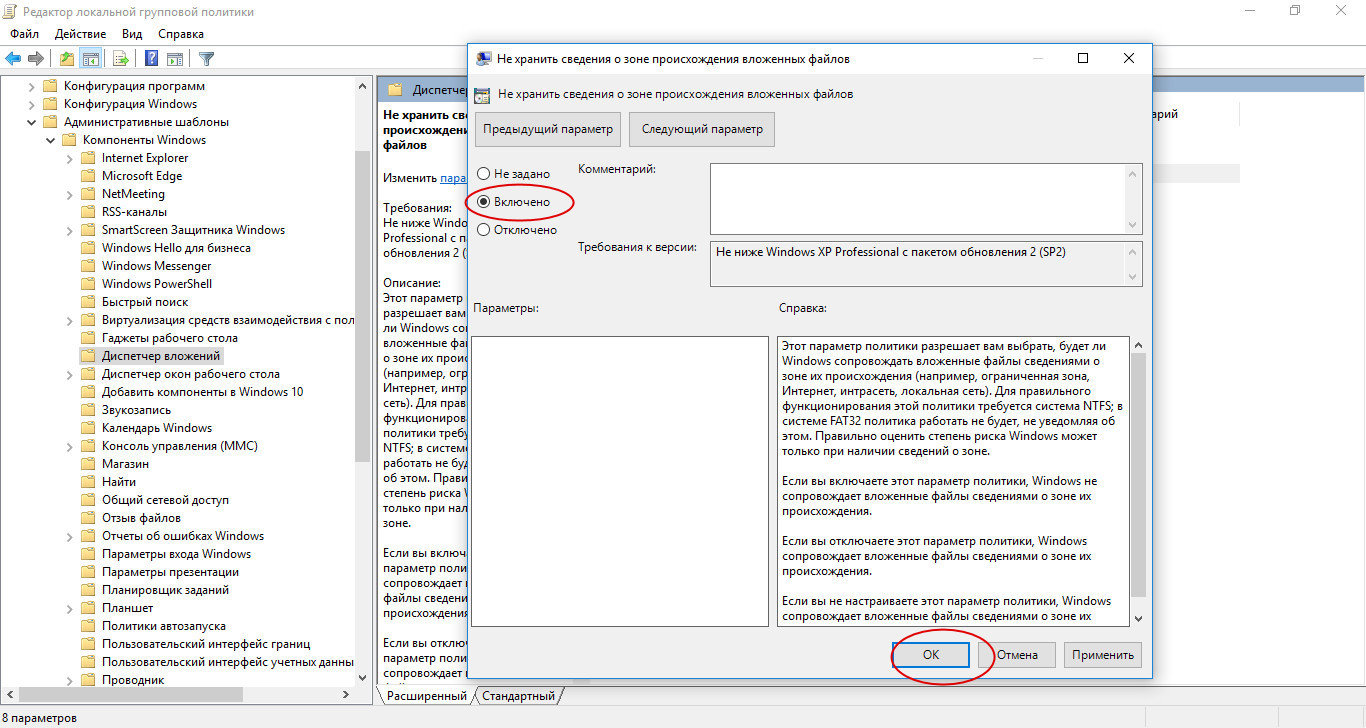Expand the Консоль управления (MMC) folder
The image size is (1366, 728).
click(69, 446)
